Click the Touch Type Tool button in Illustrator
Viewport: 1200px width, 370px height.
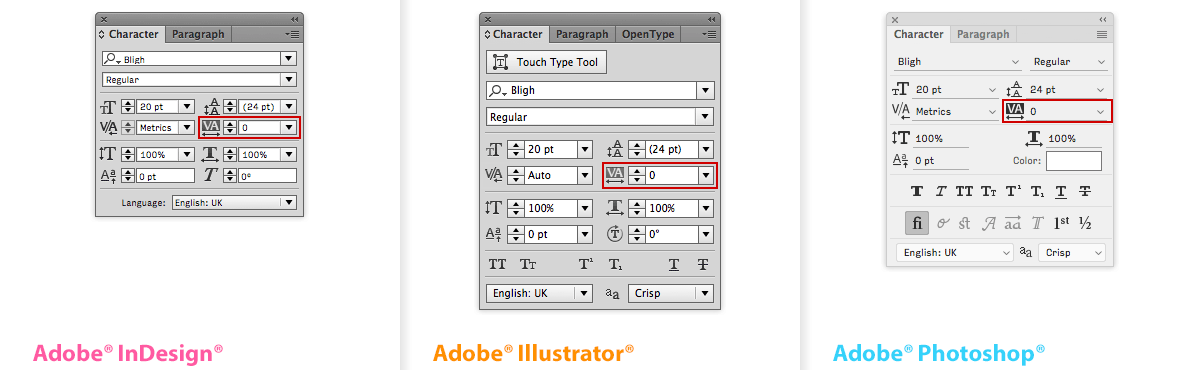pos(546,62)
